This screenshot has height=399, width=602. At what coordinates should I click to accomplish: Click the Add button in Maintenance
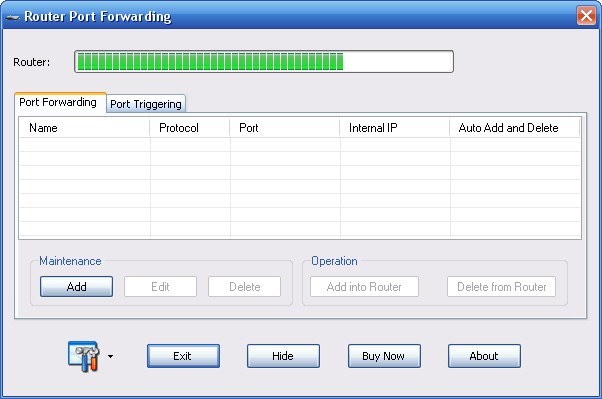76,287
